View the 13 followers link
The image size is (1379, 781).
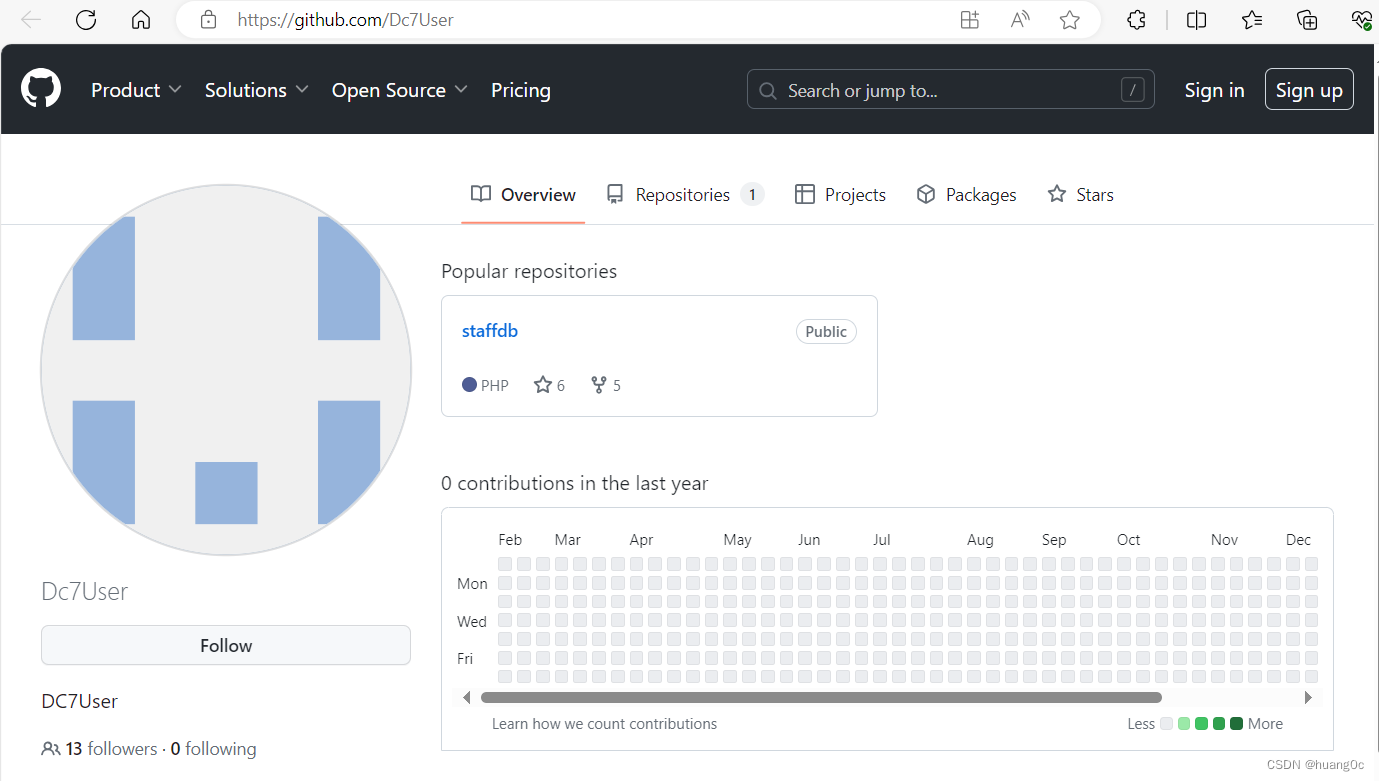[x=112, y=749]
